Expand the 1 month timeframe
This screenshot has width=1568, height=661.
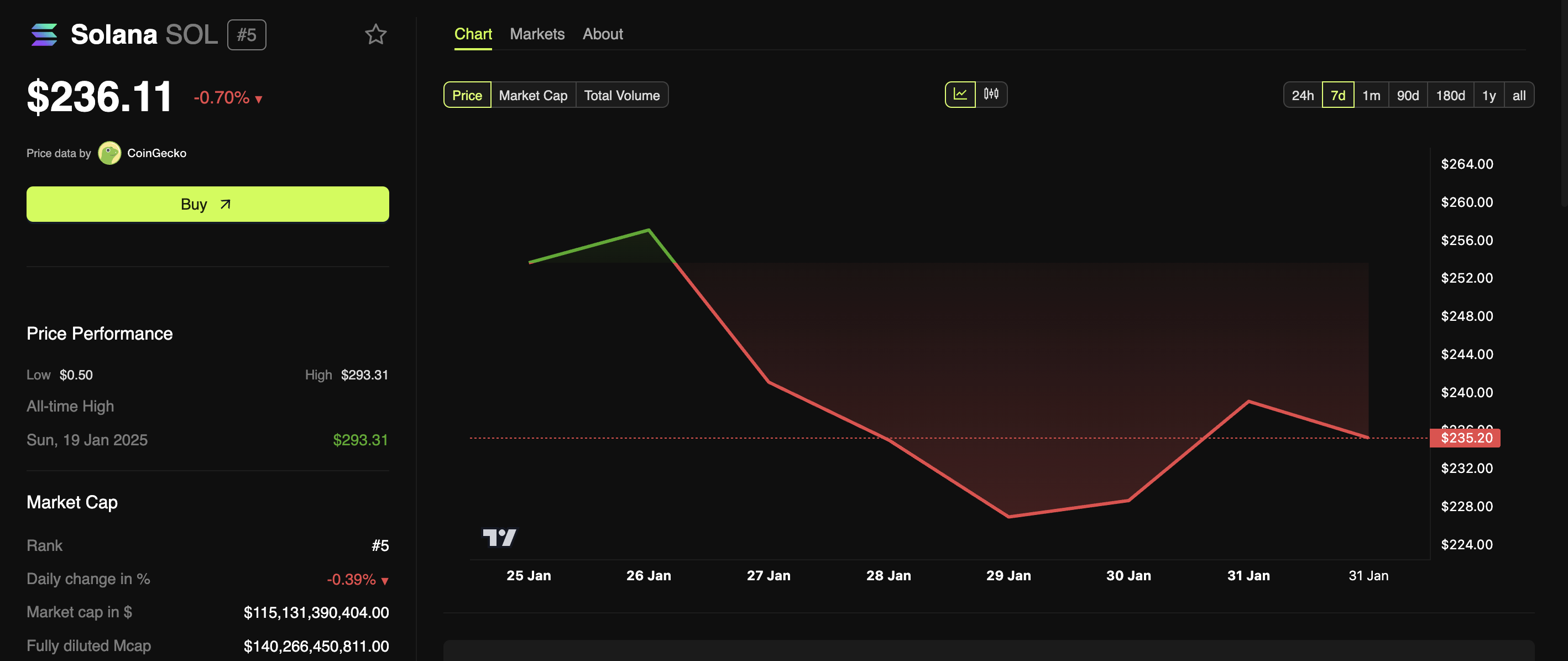tap(1371, 94)
